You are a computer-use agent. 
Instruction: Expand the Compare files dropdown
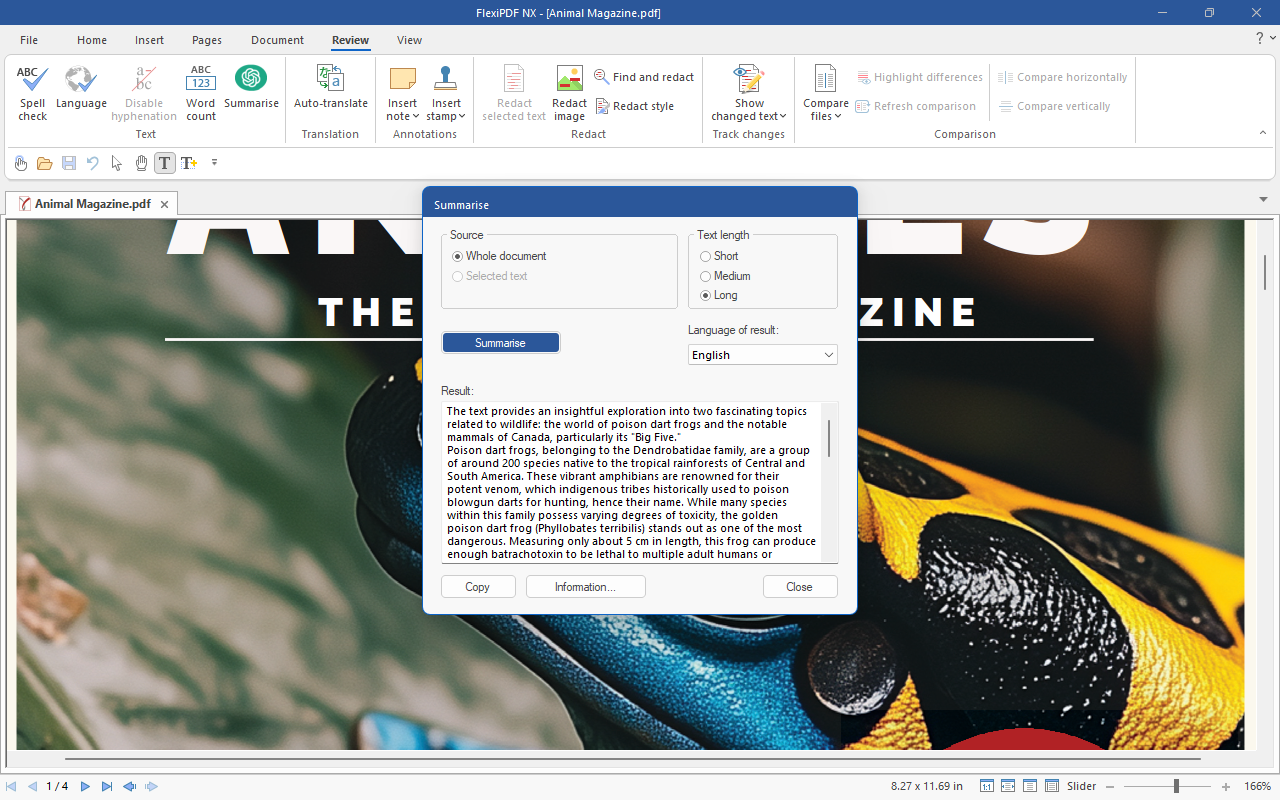pyautogui.click(x=825, y=116)
